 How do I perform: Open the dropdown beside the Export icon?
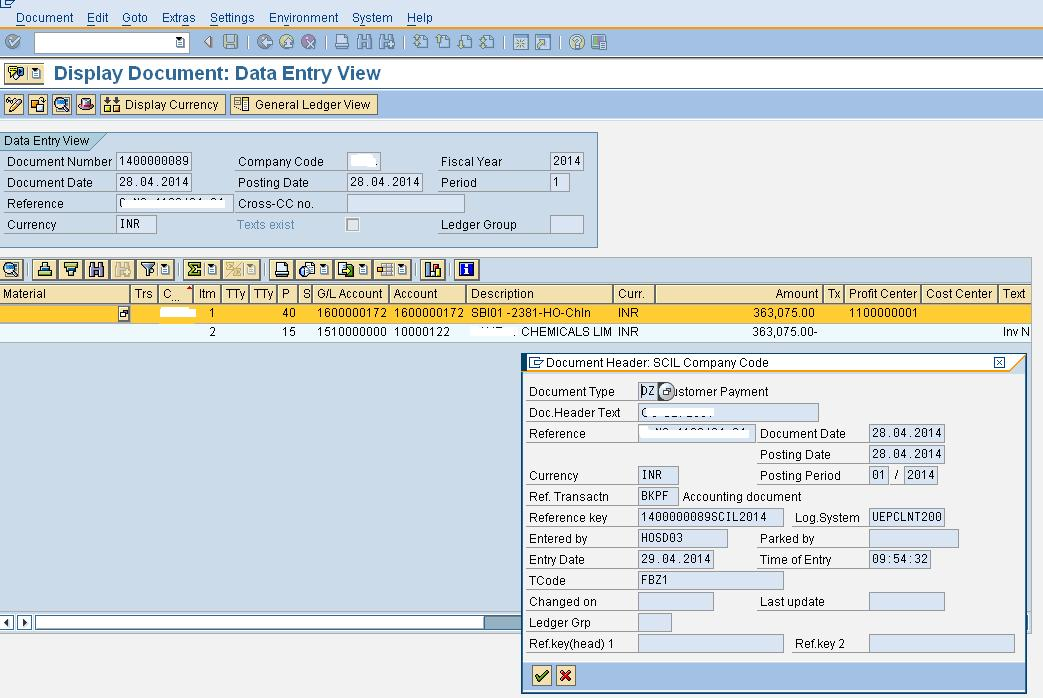click(x=365, y=269)
